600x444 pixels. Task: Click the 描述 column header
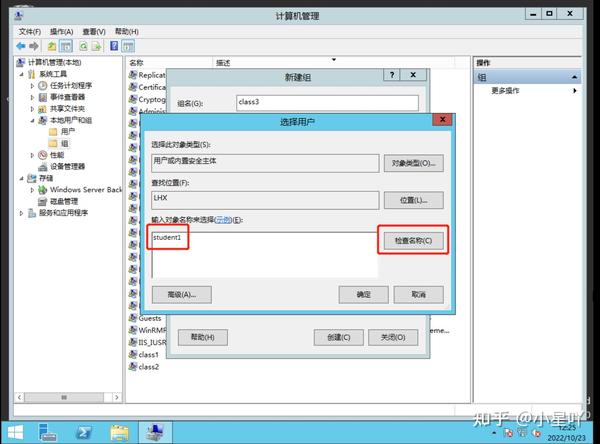pos(333,62)
